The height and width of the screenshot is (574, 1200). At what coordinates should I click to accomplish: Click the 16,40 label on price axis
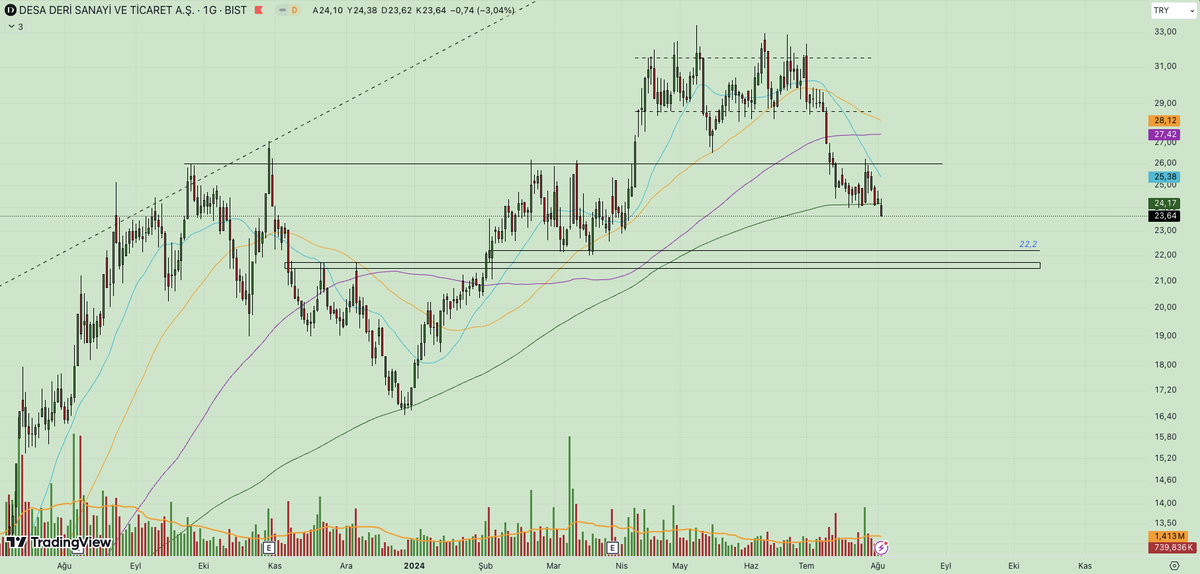point(1165,416)
